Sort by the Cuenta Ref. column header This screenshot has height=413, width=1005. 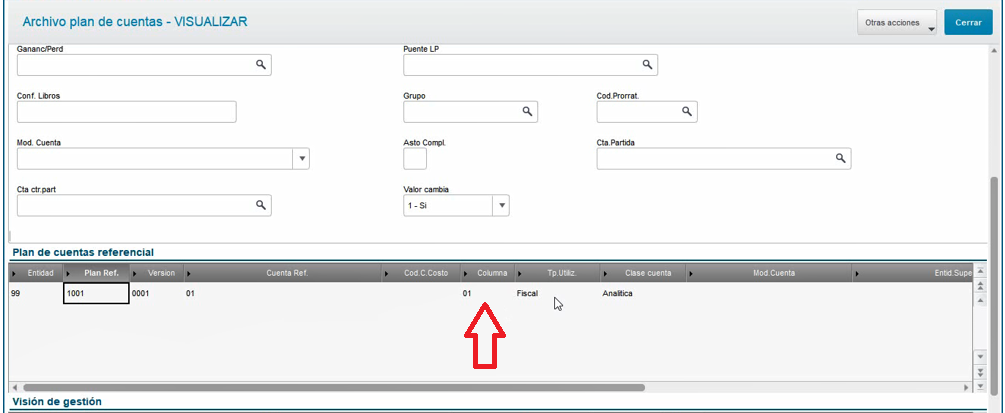tap(283, 273)
